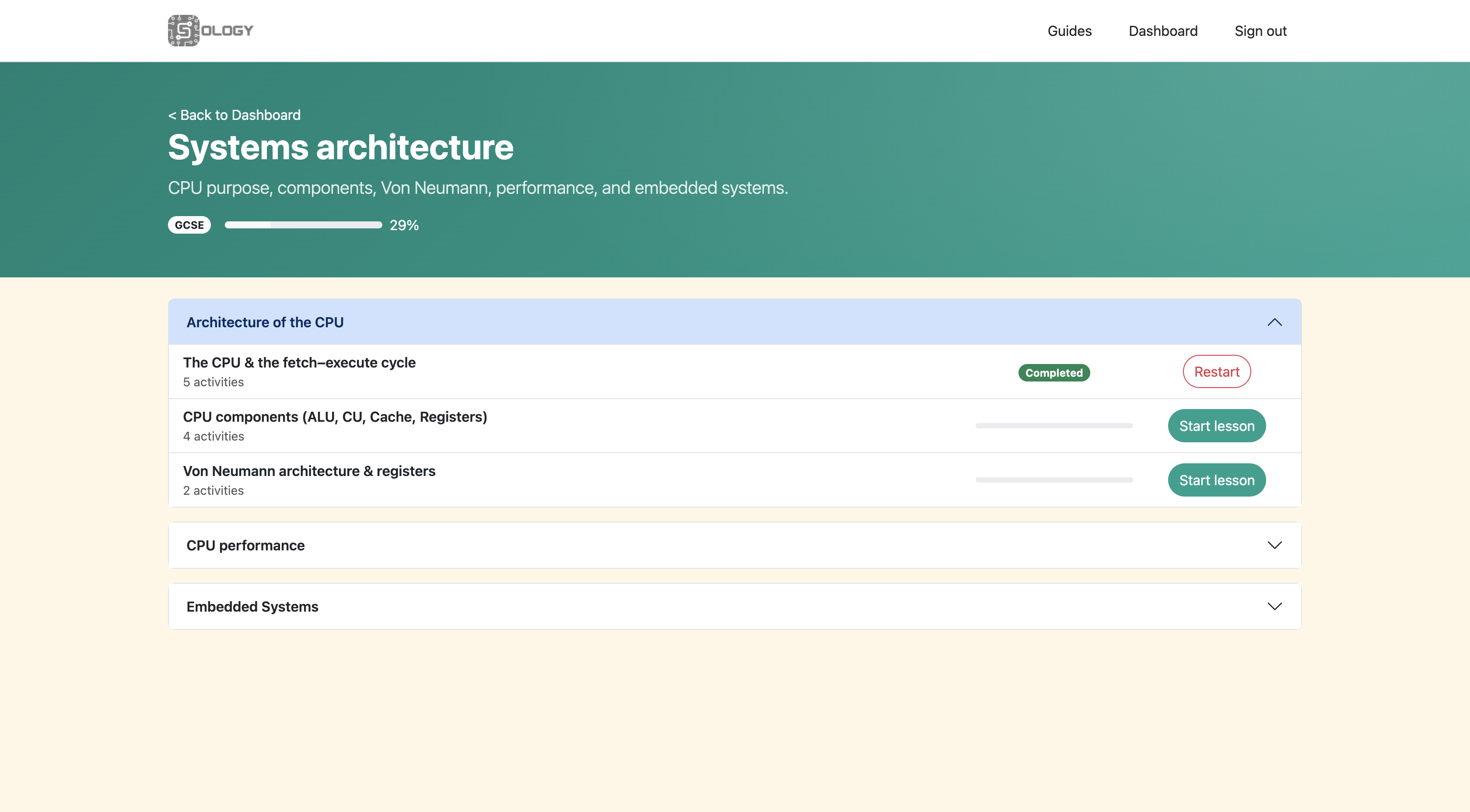The image size is (1470, 812).
Task: Click CPU components lesson progress bar
Action: coord(1053,426)
